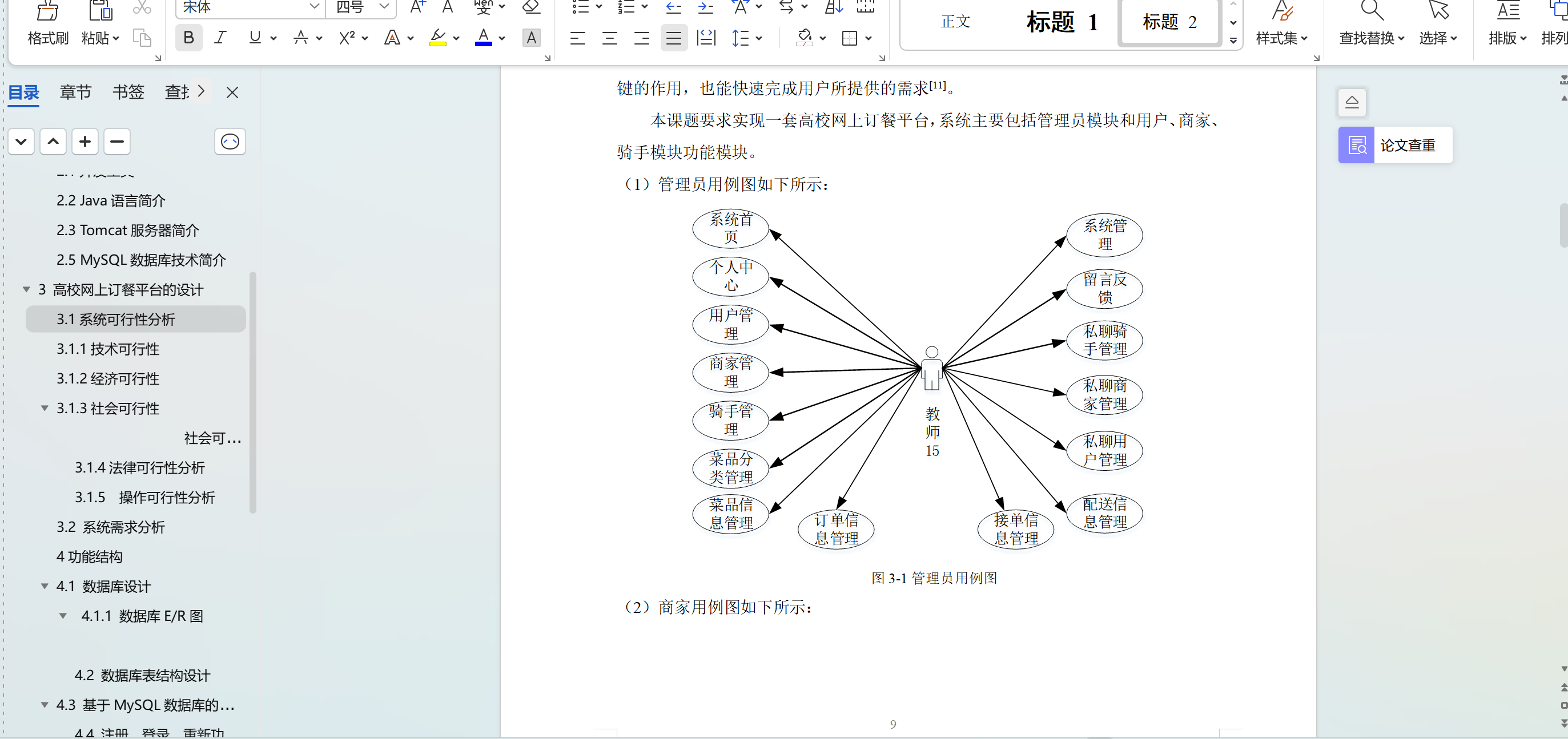Collapse the 4.1 数据库设计 outline node
Screen dimensions: 1568x739
[45, 586]
